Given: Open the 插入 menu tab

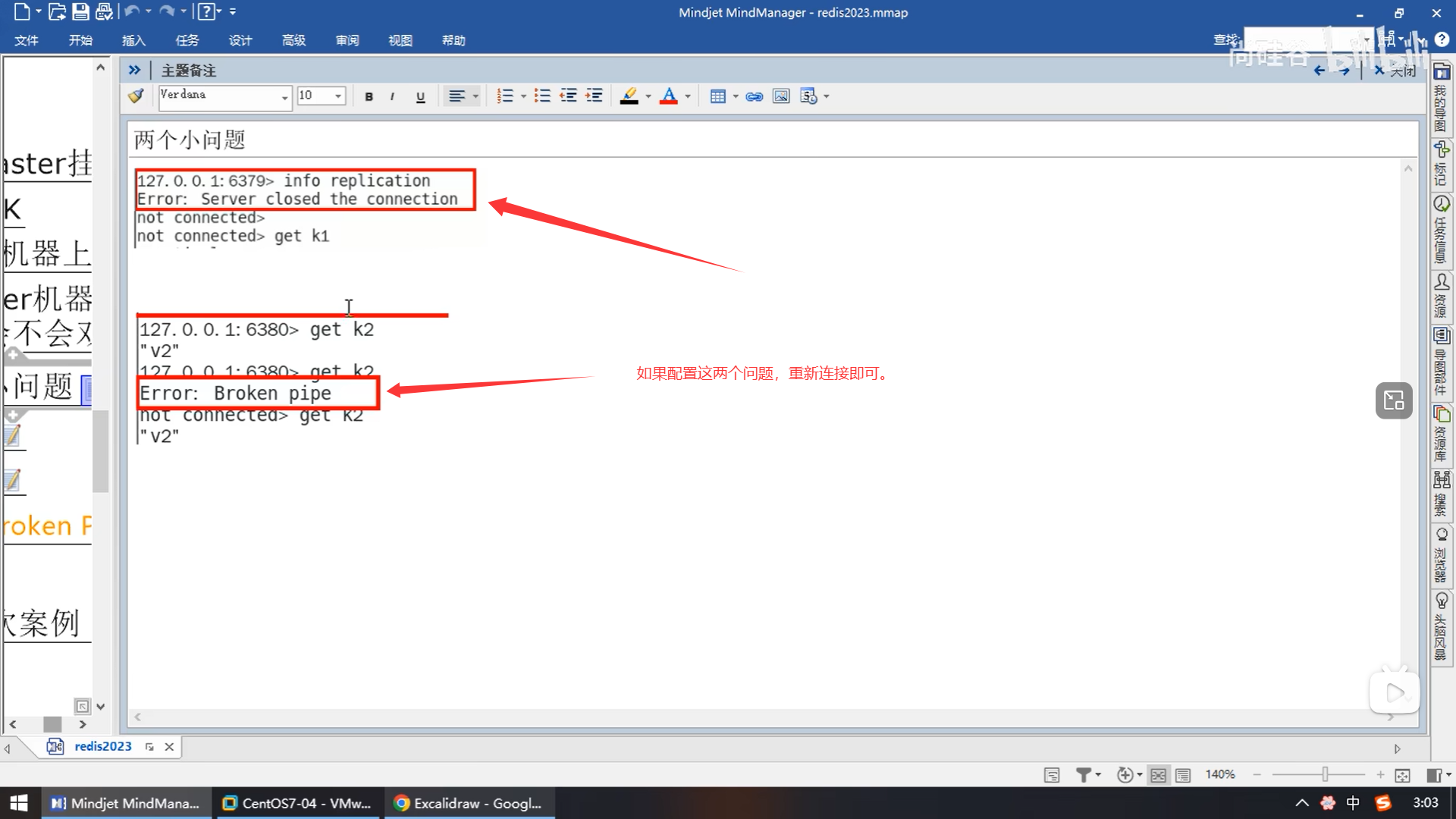Looking at the screenshot, I should [133, 40].
